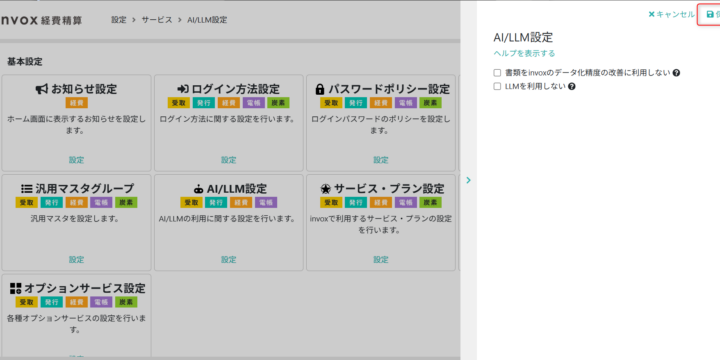Click the invox 経費精算 logo

click(x=41, y=20)
